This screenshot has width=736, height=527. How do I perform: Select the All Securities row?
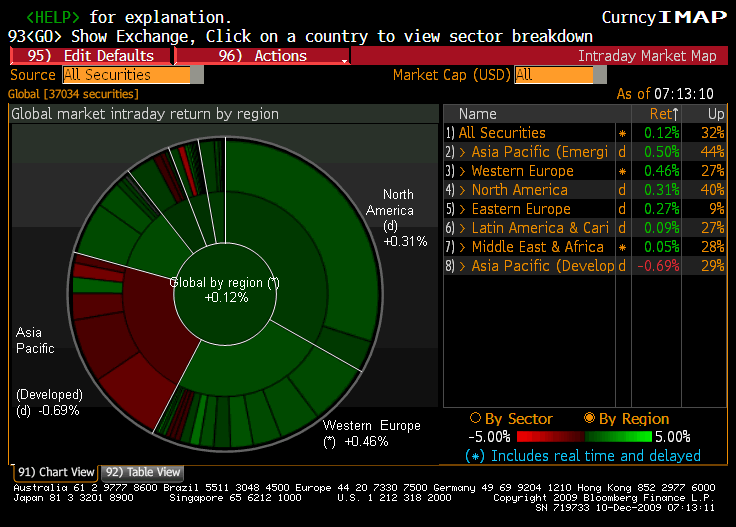[585, 133]
